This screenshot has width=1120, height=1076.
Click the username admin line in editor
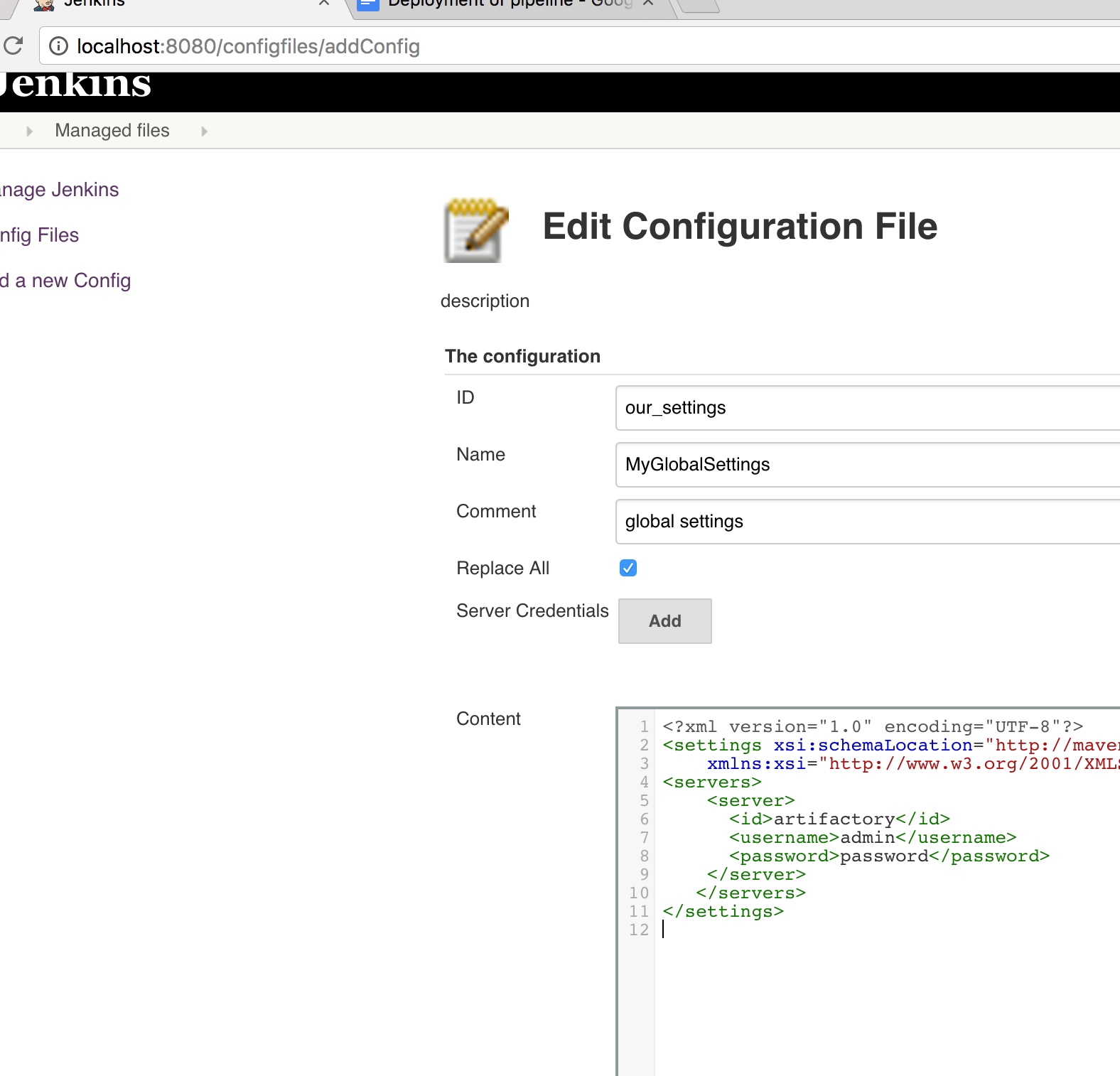[873, 837]
